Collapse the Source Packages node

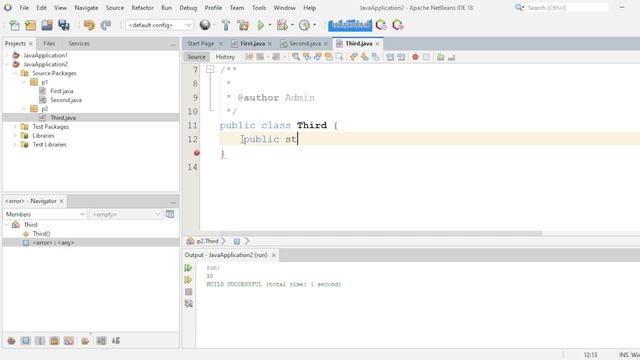click(15, 73)
